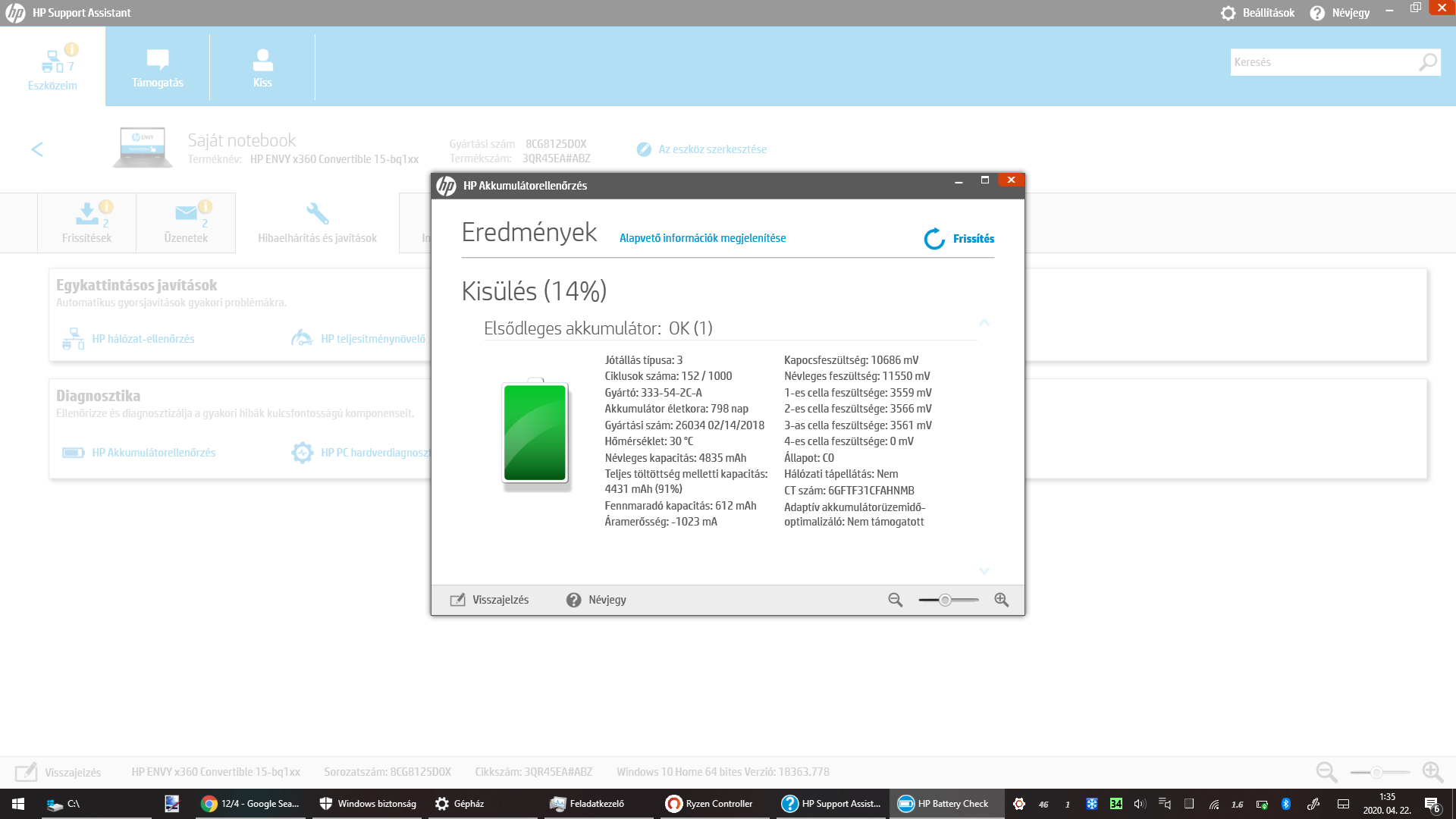Maximize the HP Akkumulátorellenőrzés window
The width and height of the screenshot is (1456, 819).
985,180
